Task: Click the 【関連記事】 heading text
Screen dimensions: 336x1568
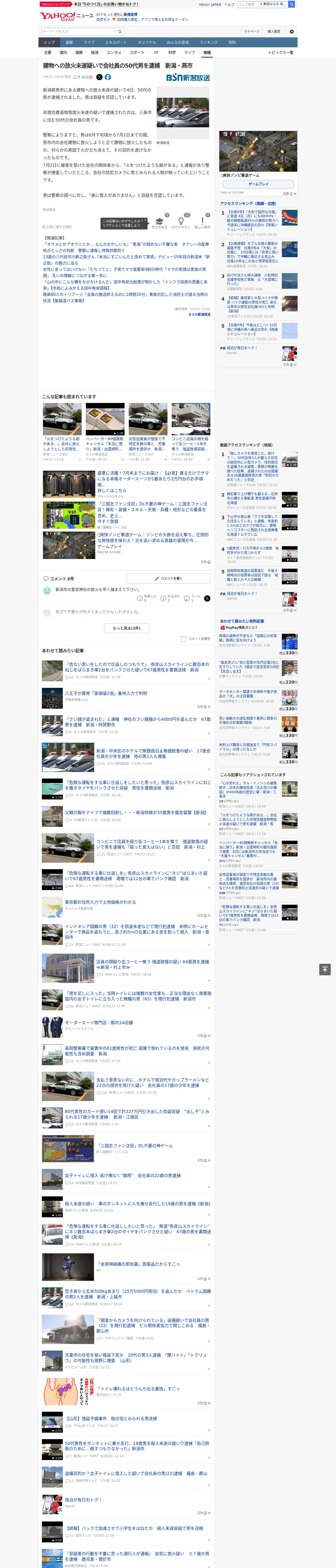Action: tap(54, 238)
